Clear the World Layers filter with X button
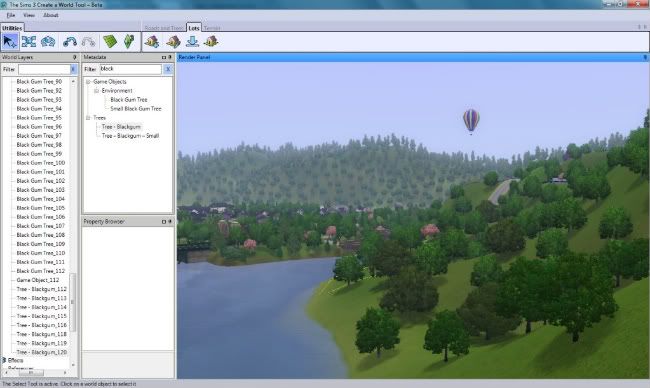This screenshot has width=650, height=388. pyautogui.click(x=73, y=69)
